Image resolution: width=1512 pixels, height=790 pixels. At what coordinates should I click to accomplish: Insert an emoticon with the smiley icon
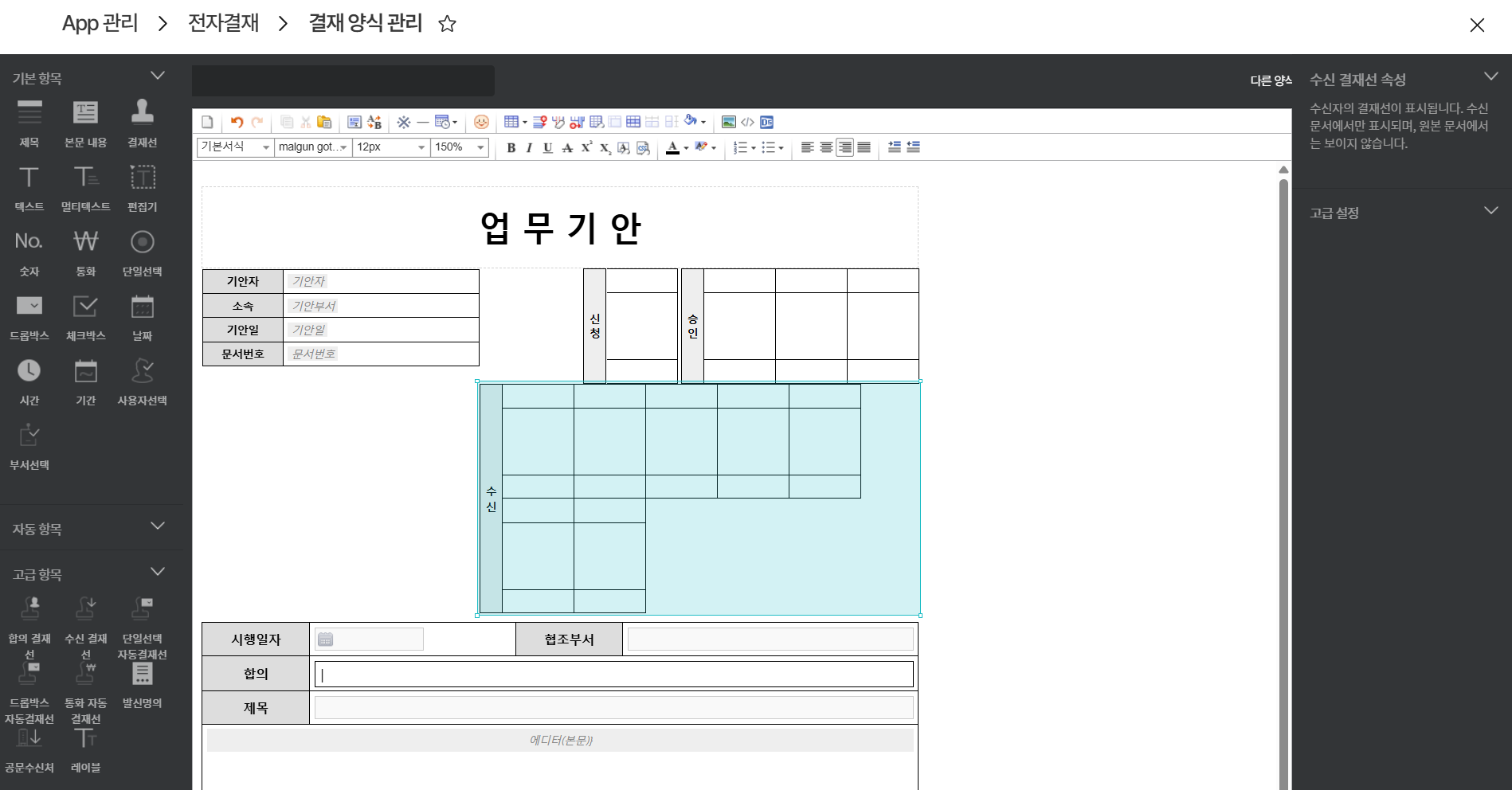[x=481, y=122]
